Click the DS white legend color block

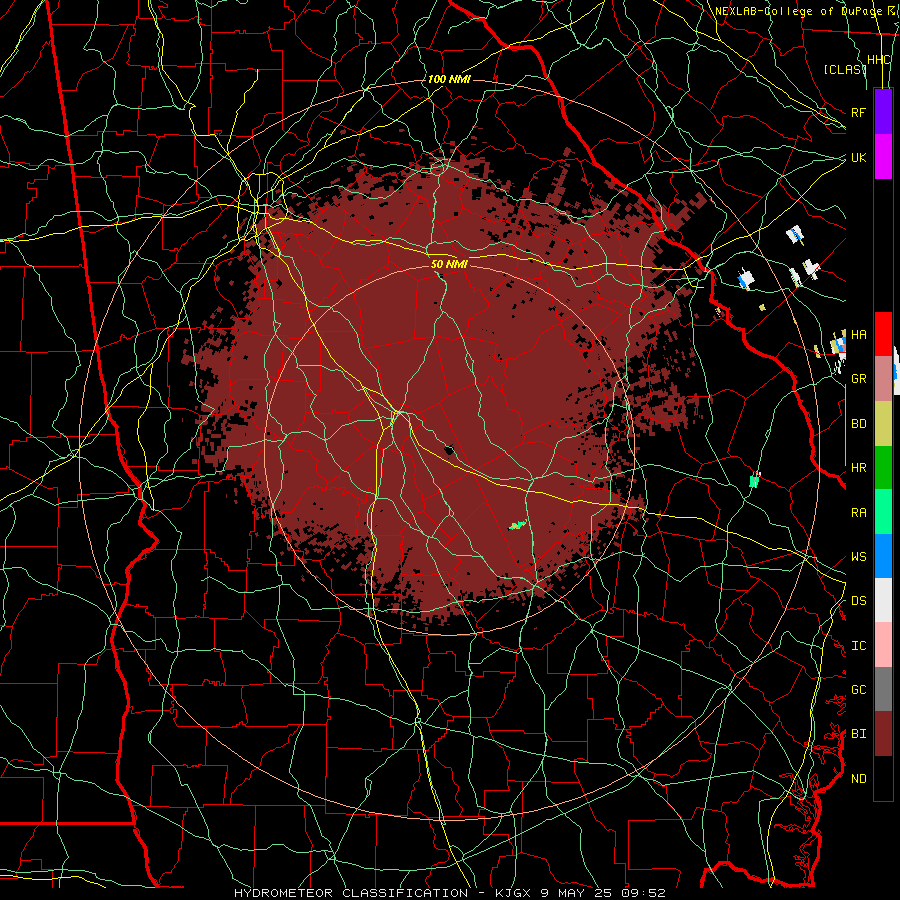[x=883, y=600]
